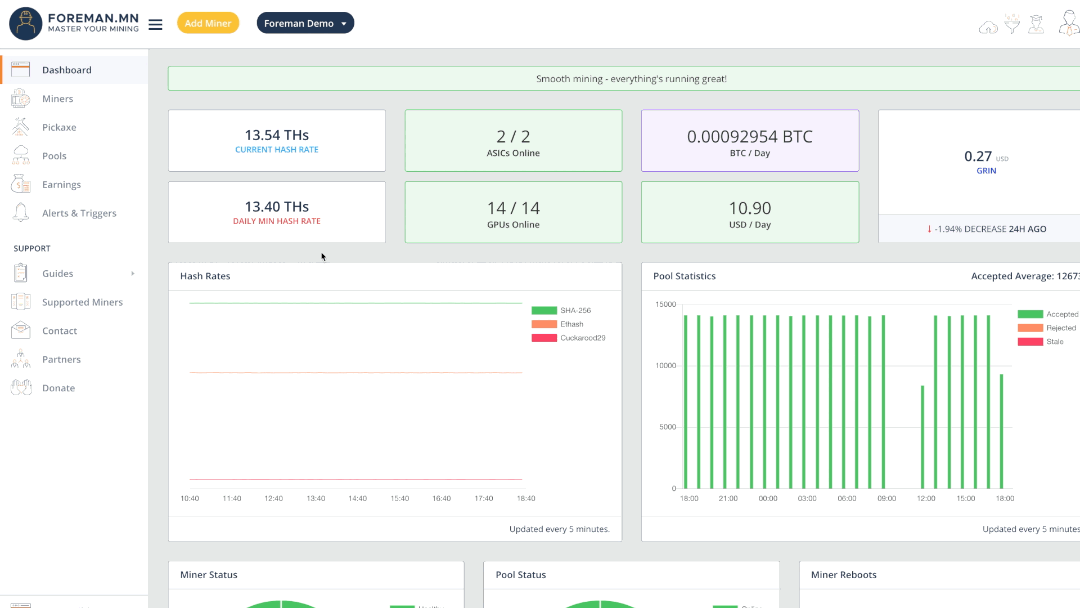Open the Guides menu item

[57, 273]
